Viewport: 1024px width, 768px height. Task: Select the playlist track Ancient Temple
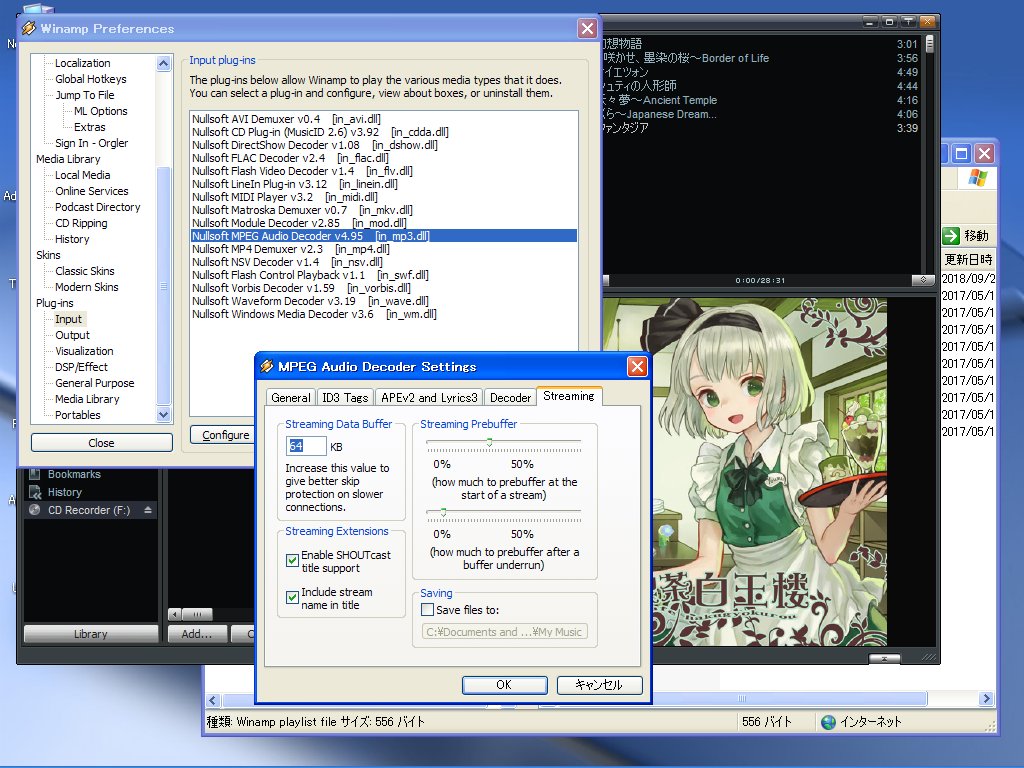coord(760,100)
